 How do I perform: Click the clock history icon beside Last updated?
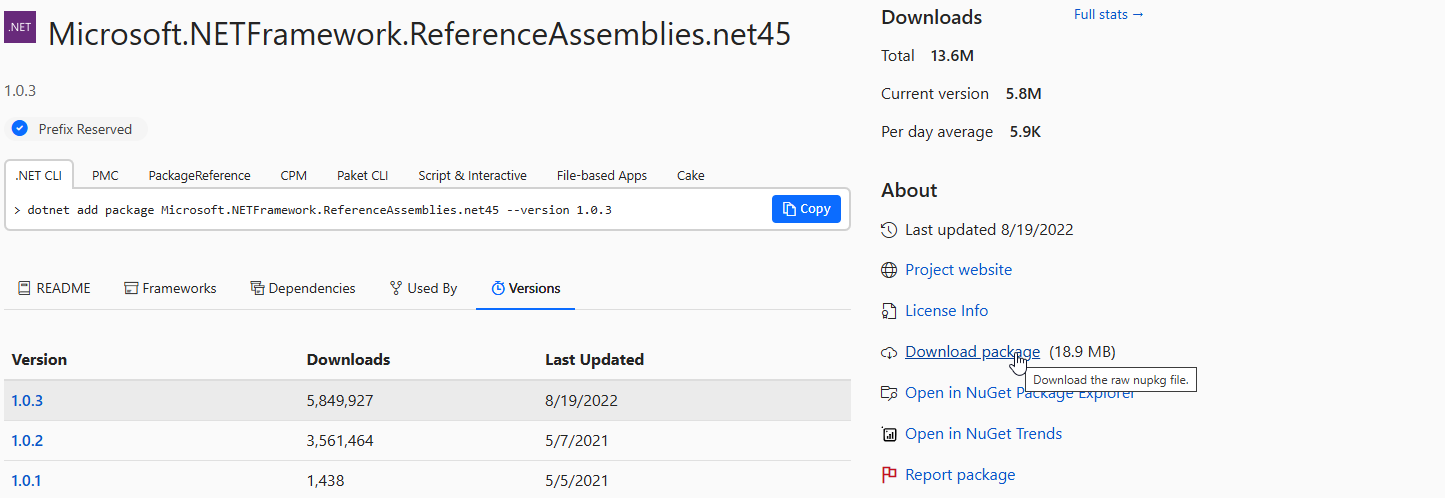click(x=889, y=230)
